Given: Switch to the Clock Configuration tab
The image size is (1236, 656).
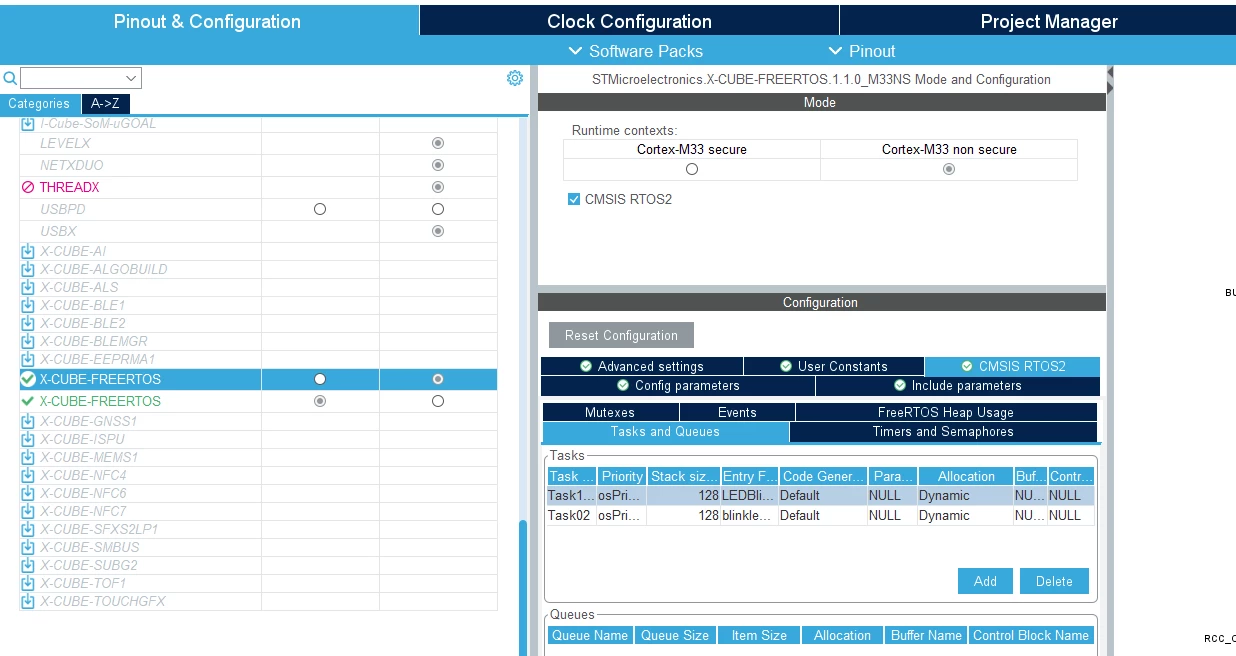Looking at the screenshot, I should pos(629,21).
